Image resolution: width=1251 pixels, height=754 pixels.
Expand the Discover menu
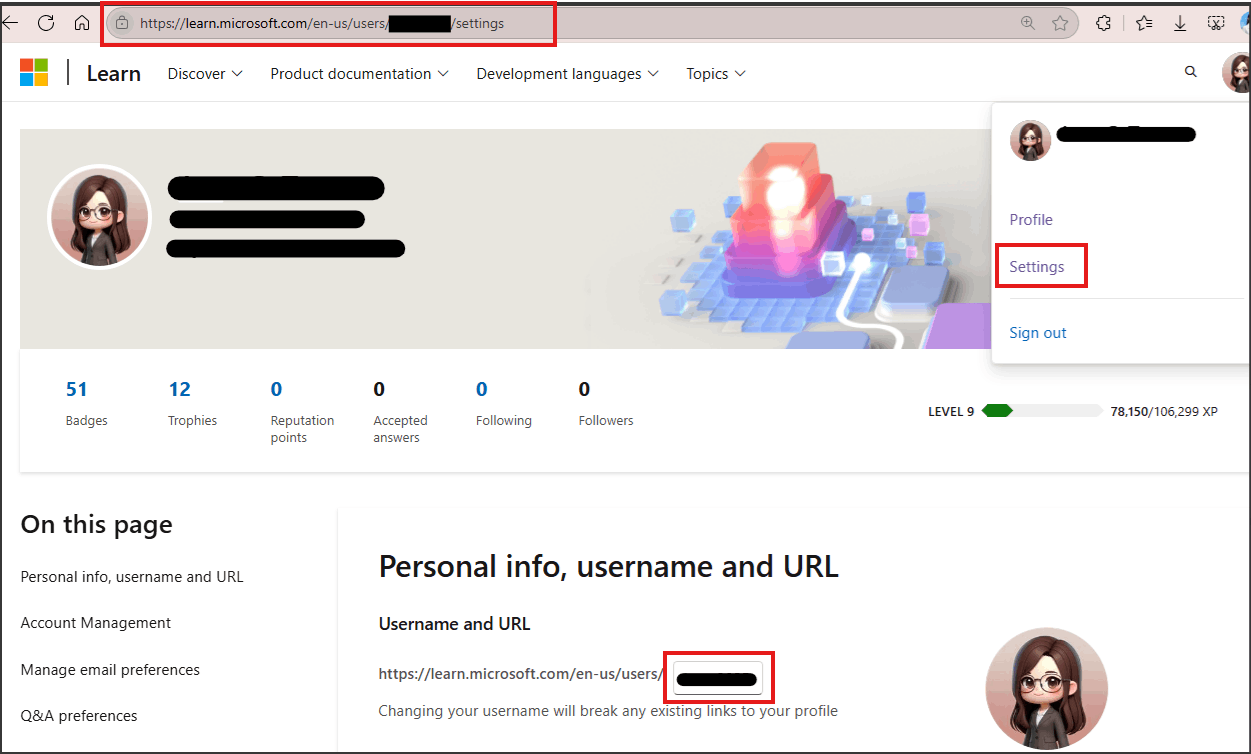(205, 73)
